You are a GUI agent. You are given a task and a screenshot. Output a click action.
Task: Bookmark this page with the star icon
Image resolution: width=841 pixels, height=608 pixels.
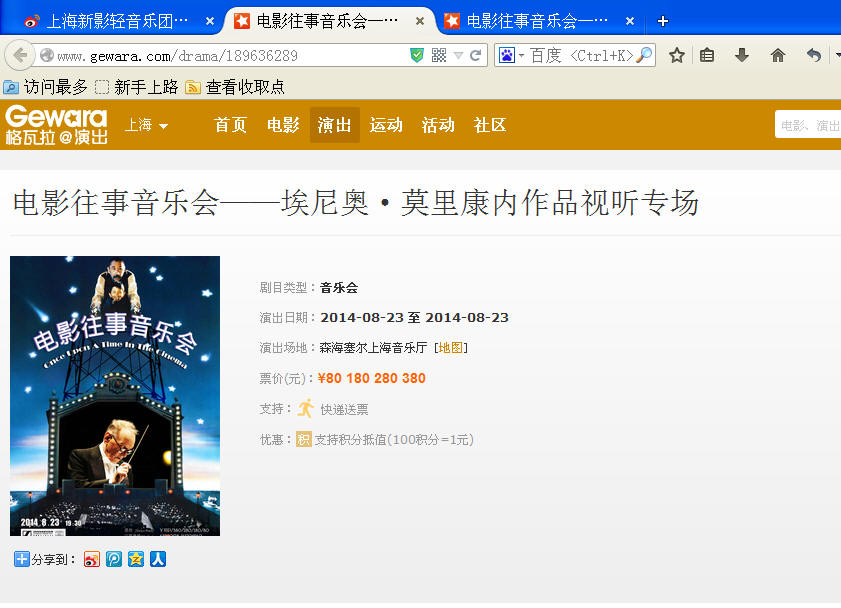(677, 55)
